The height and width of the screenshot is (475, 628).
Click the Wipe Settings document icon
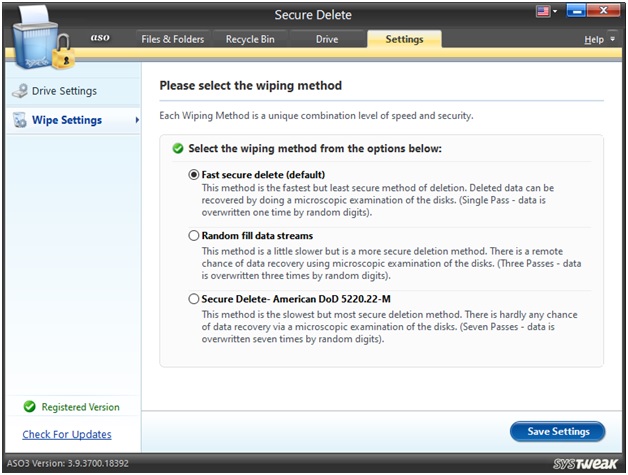coord(20,120)
